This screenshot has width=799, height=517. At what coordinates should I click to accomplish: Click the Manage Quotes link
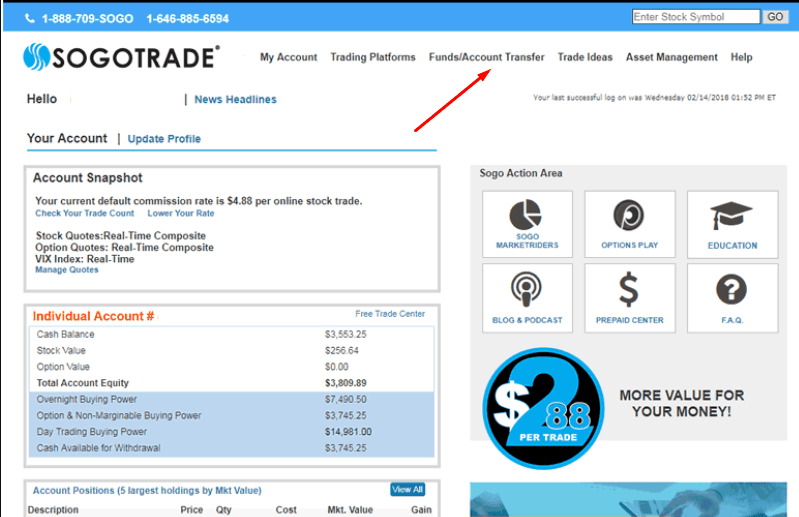click(x=67, y=269)
